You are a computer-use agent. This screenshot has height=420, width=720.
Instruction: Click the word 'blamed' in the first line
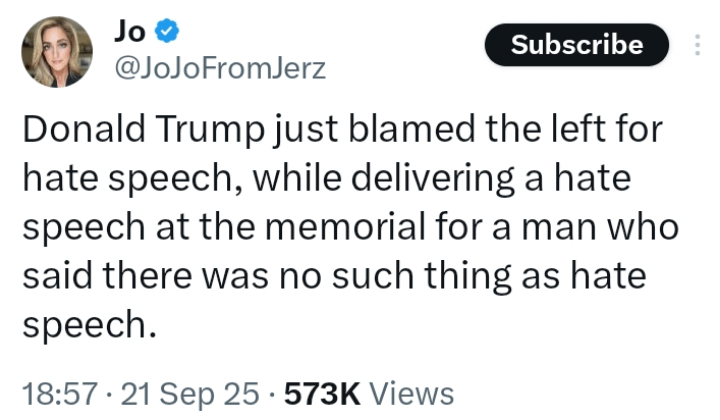pyautogui.click(x=411, y=129)
